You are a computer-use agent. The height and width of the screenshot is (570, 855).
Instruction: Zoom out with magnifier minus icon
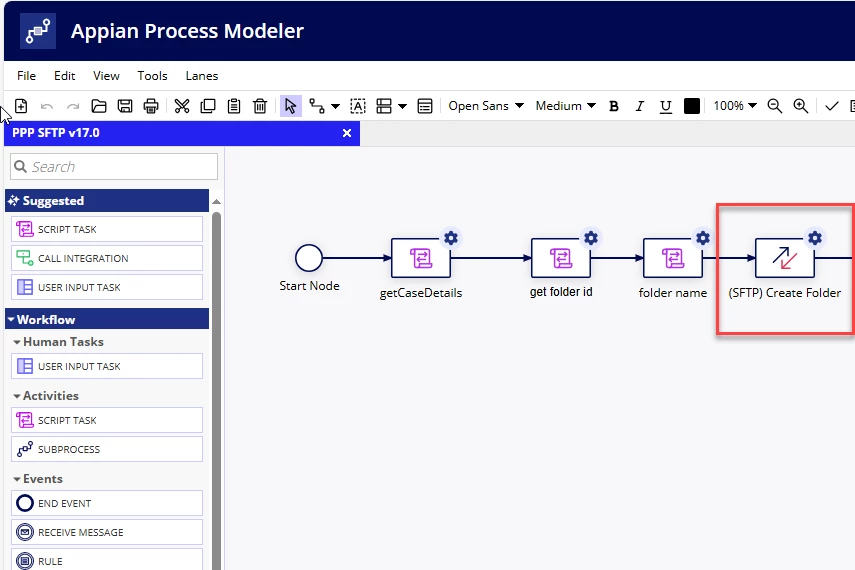(774, 106)
